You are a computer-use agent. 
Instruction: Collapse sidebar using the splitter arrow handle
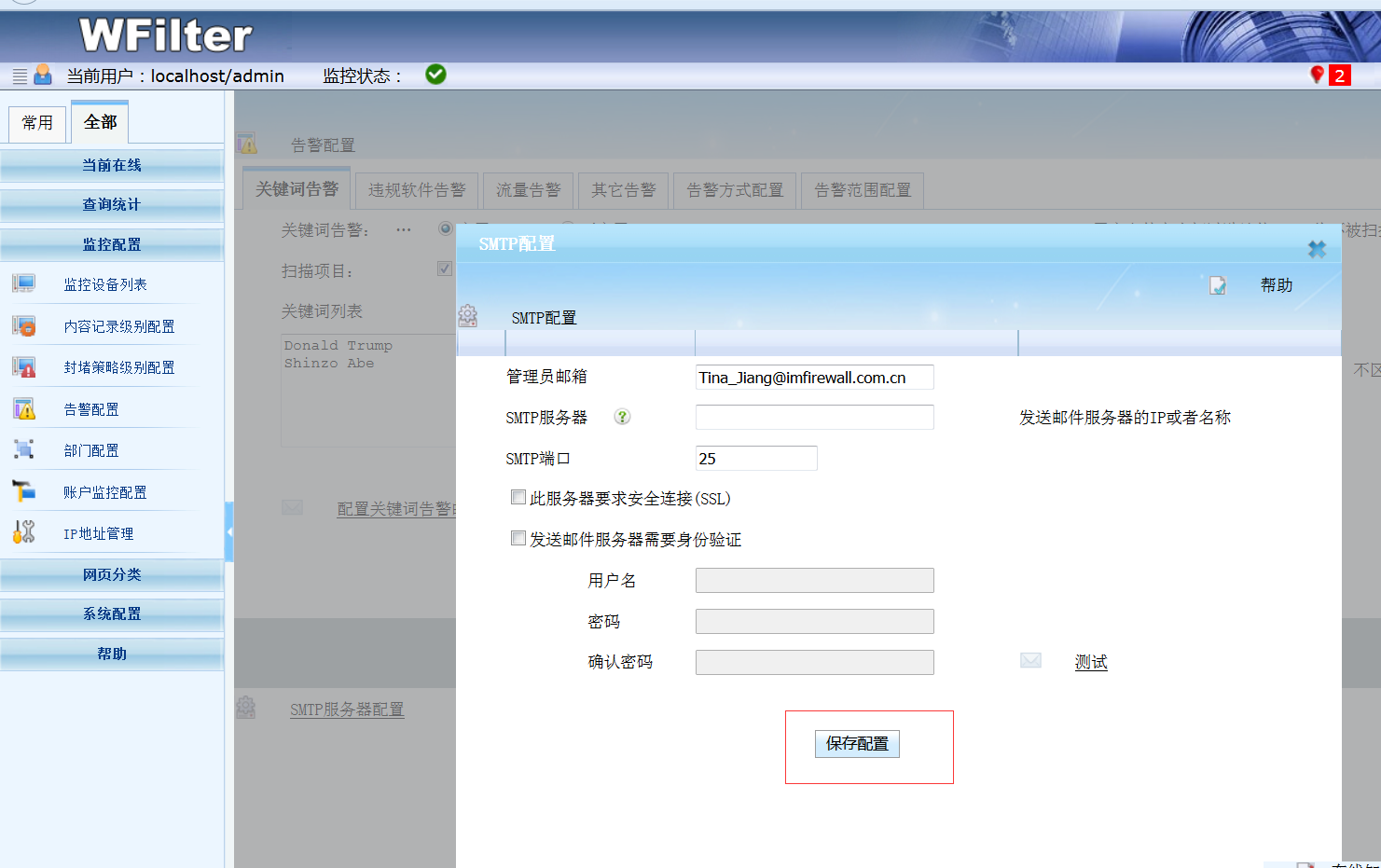228,531
